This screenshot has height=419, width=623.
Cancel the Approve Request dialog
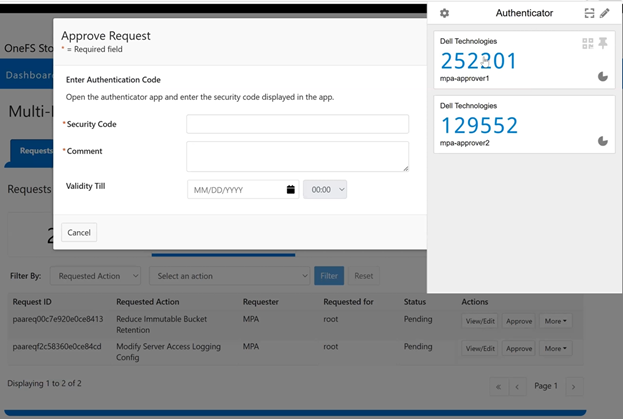click(x=79, y=232)
